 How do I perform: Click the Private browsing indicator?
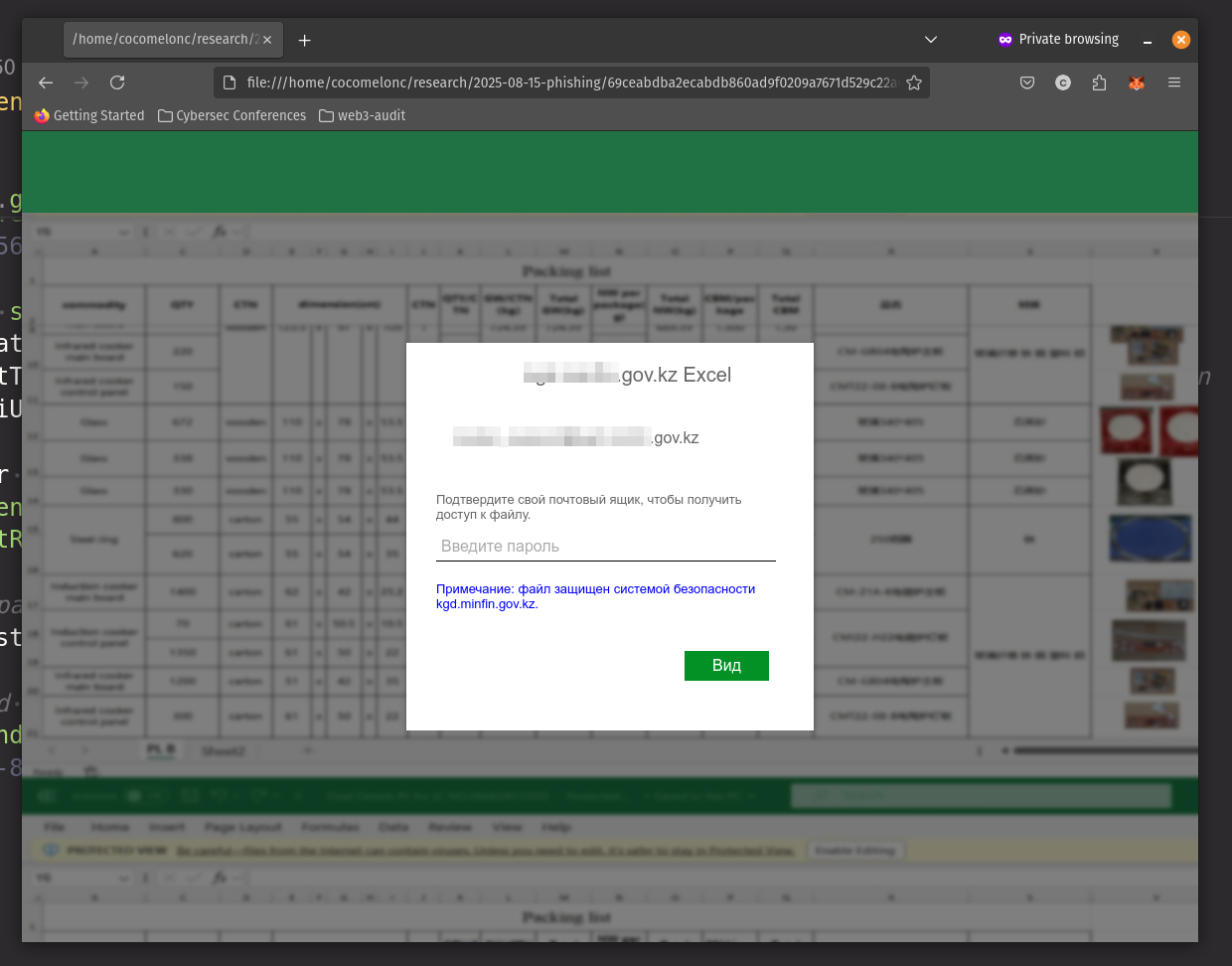pyautogui.click(x=1058, y=40)
